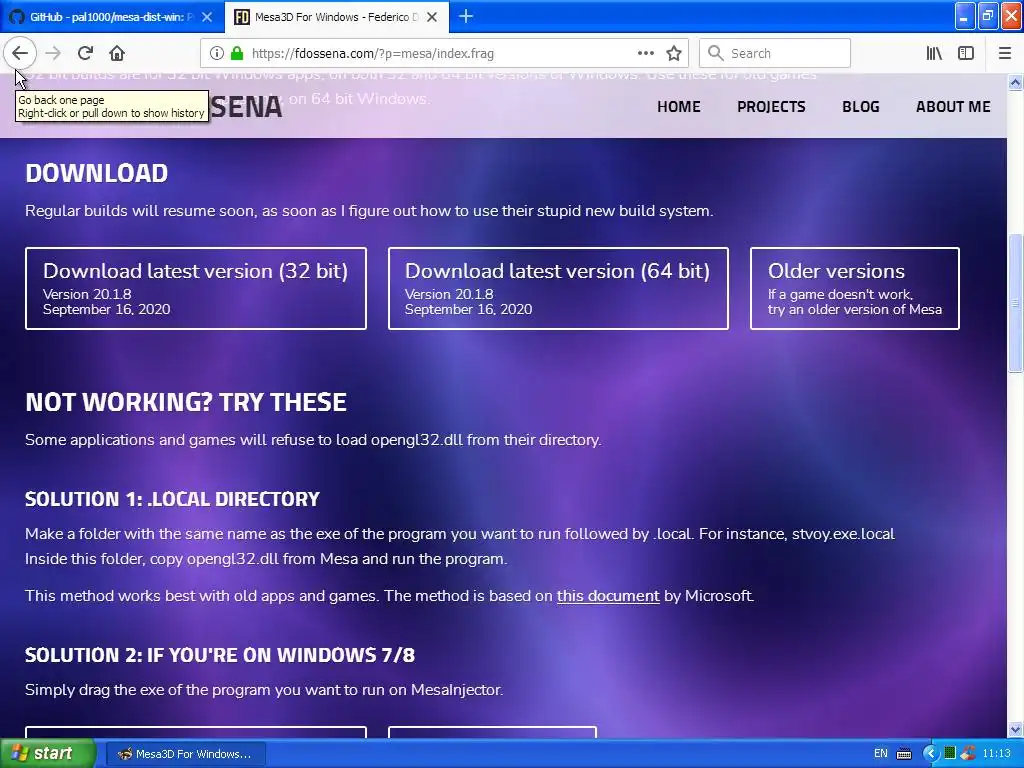1024x768 pixels.
Task: Open the Library bookmarks icon
Action: click(x=934, y=53)
